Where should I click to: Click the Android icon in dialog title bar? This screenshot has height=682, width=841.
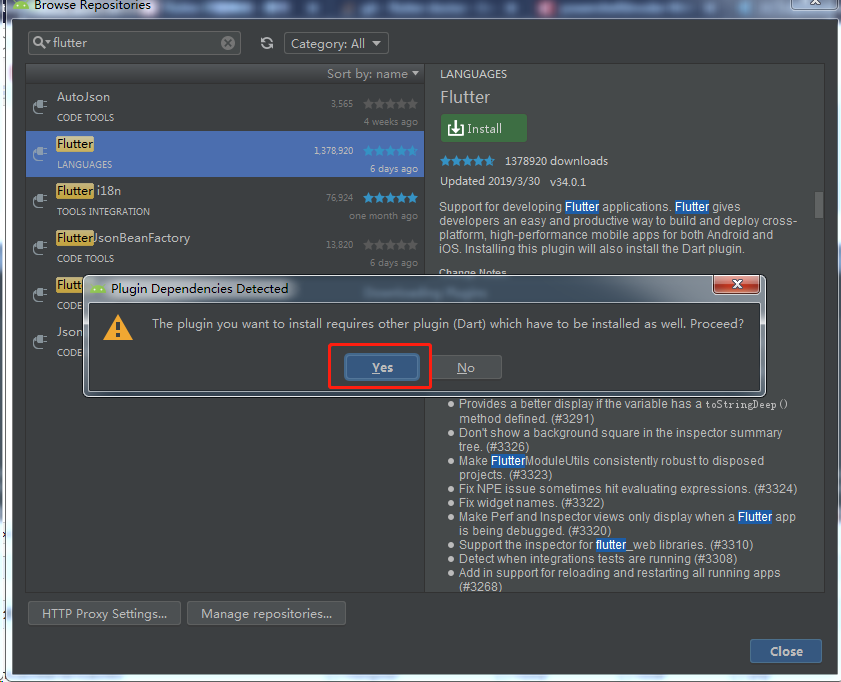(x=98, y=288)
